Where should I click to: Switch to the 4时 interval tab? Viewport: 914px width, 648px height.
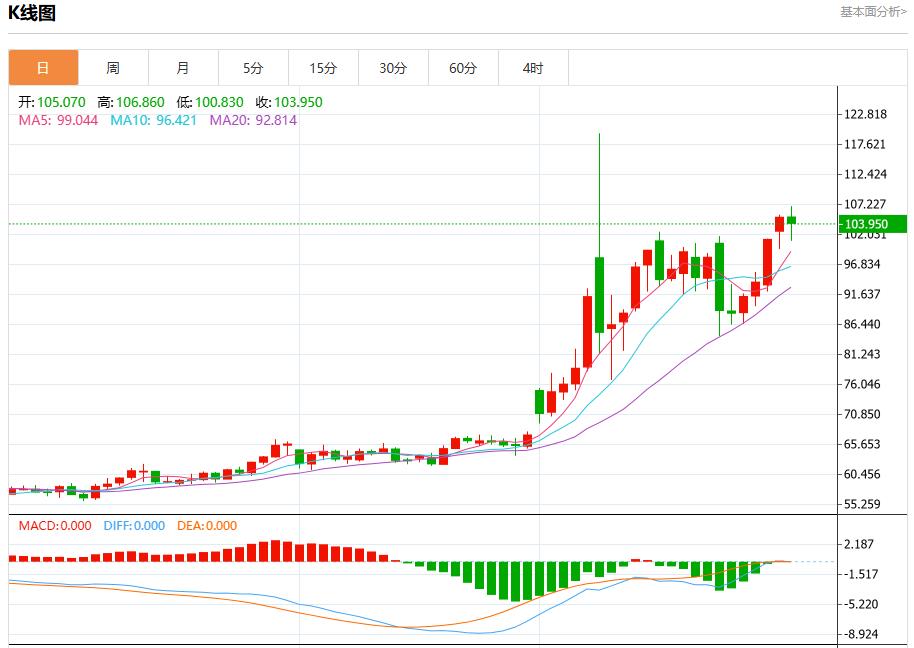pos(533,68)
